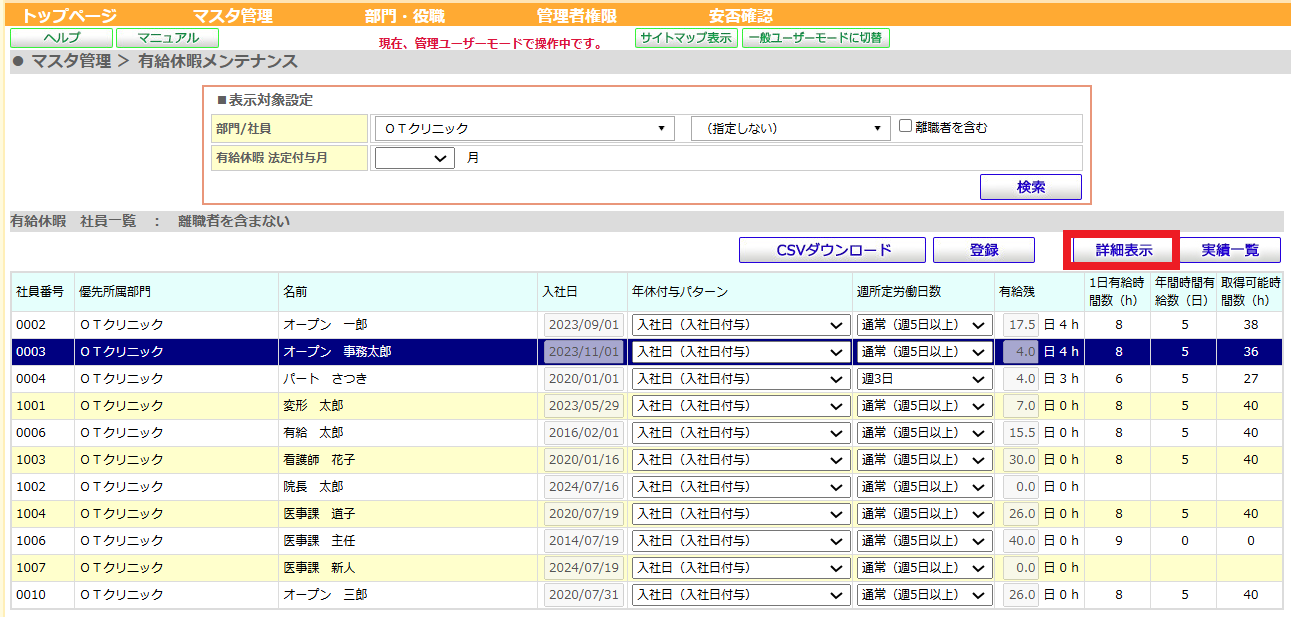This screenshot has height=617, width=1291.
Task: Click the 登録 button
Action: pos(984,250)
